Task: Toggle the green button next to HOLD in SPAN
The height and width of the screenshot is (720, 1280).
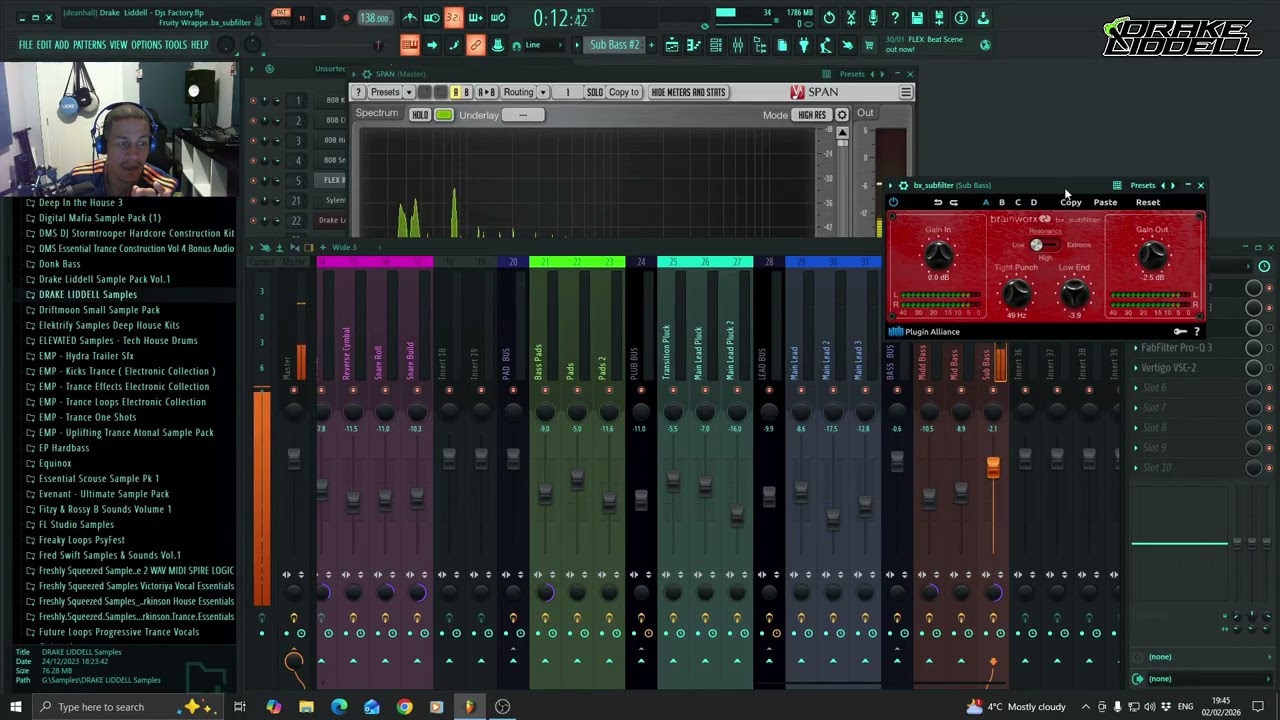Action: pos(444,115)
